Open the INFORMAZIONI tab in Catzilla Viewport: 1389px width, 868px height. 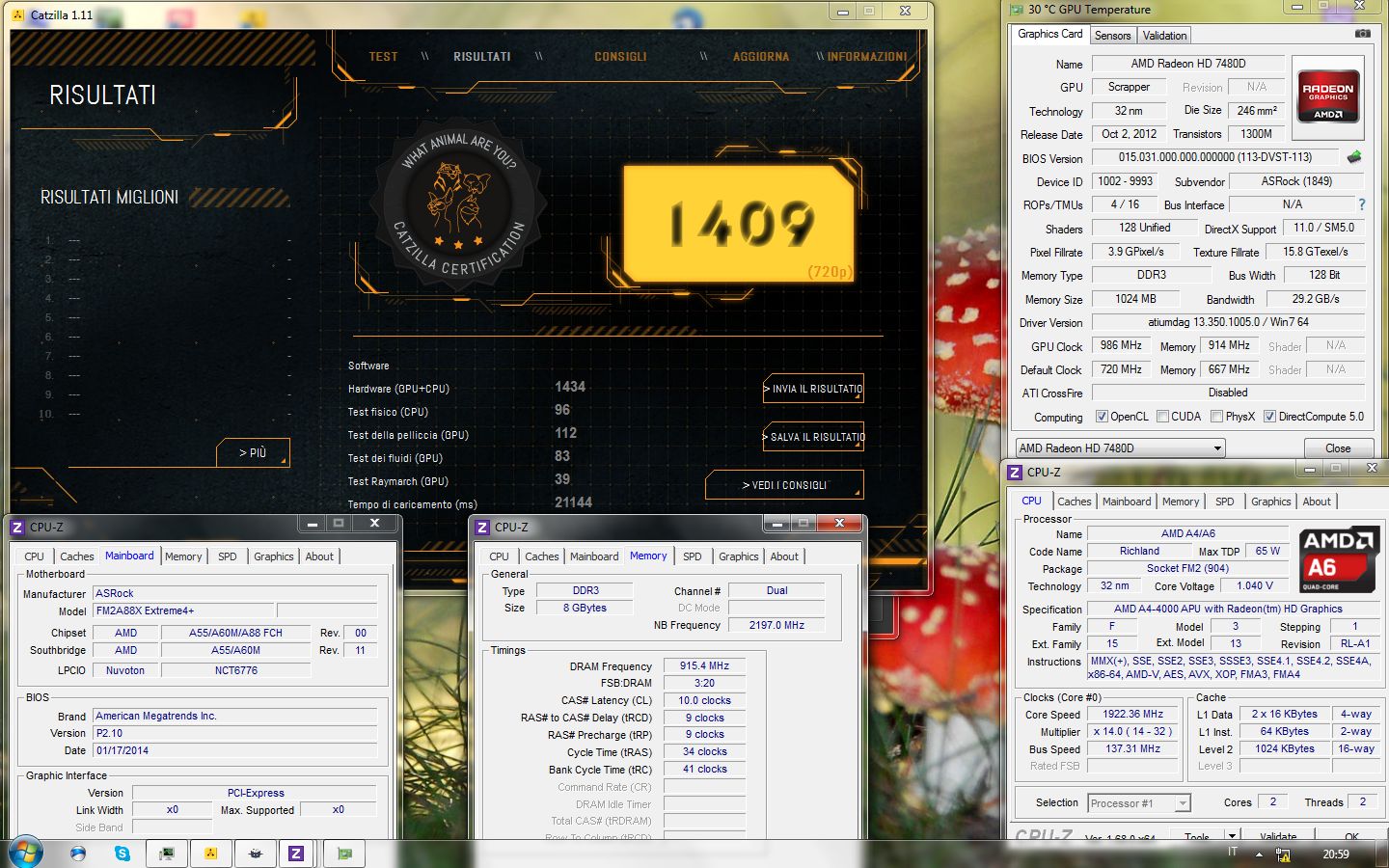(x=867, y=56)
